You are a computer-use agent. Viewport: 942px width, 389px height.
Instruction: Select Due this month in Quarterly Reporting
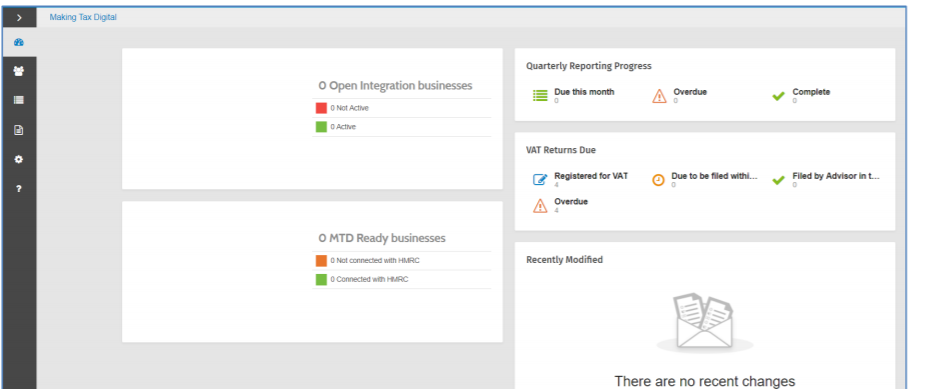(x=584, y=92)
